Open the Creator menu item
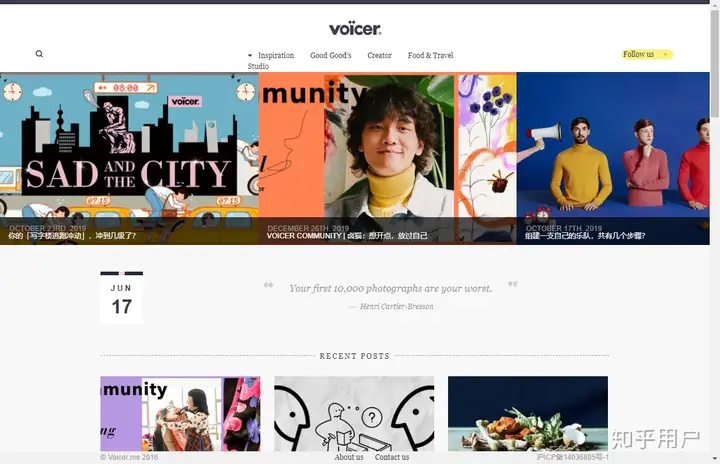Screen dimensions: 720x464 click(x=379, y=55)
